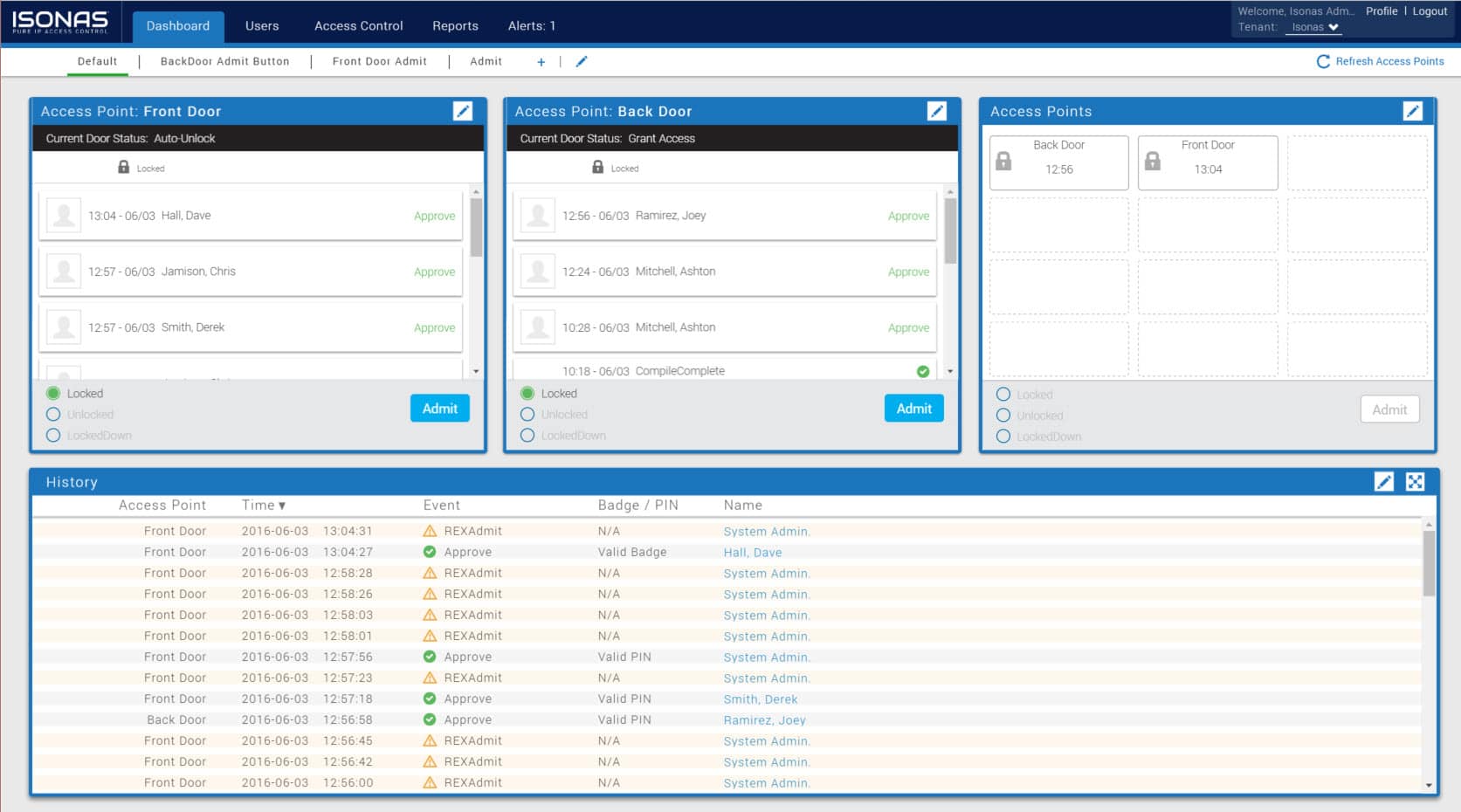Edit the Front Door access point panel
The height and width of the screenshot is (812, 1461).
click(463, 111)
